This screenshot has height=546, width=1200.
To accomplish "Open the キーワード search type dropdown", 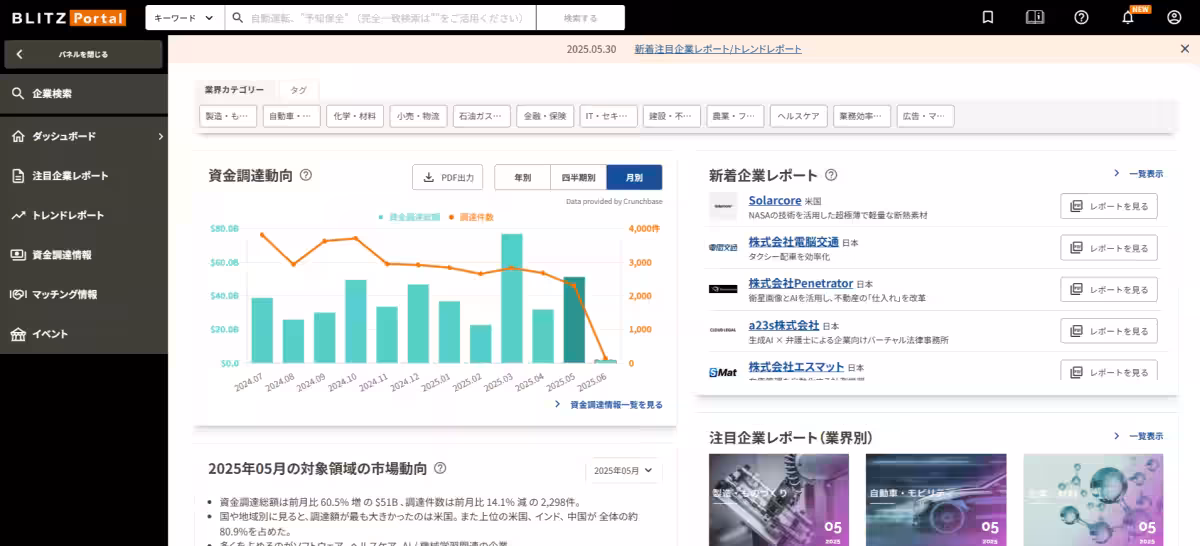I will tap(184, 18).
